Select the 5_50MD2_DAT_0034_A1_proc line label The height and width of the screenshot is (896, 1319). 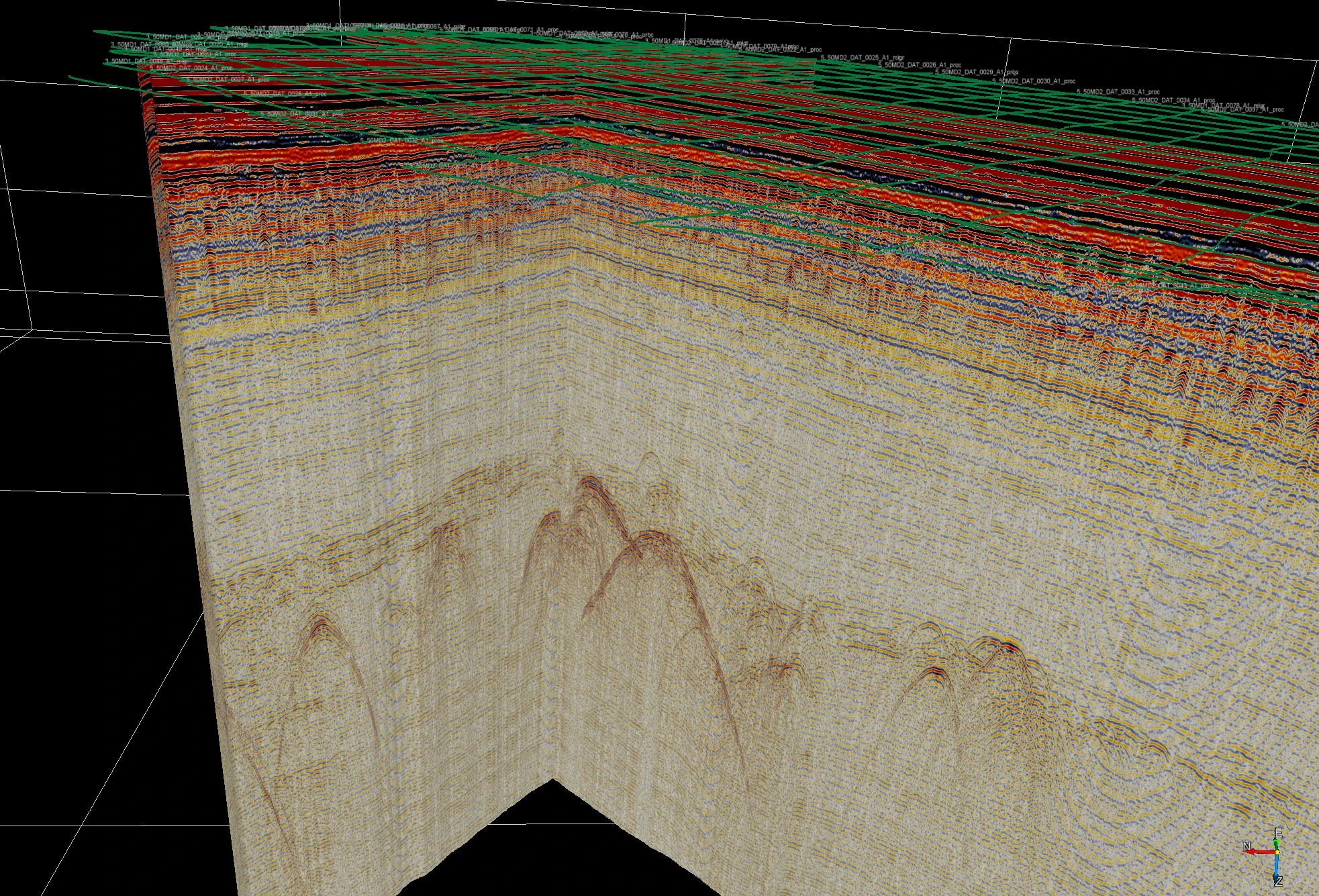(x=1174, y=101)
